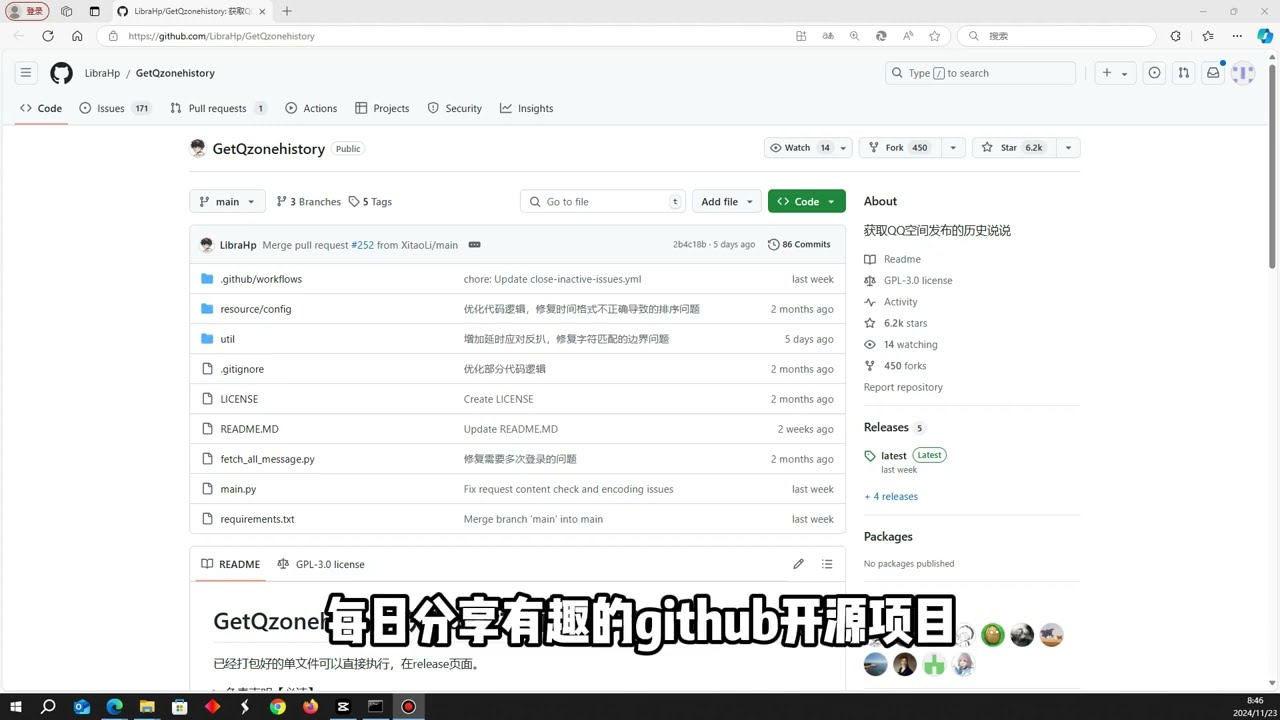This screenshot has width=1280, height=720.
Task: Open pull requests icon in header
Action: coord(1184,73)
